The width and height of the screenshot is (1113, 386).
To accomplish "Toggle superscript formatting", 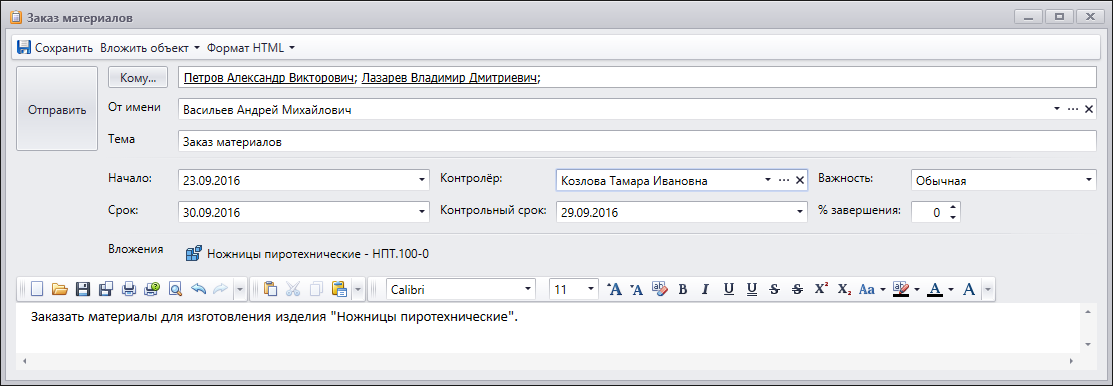I will [x=821, y=289].
